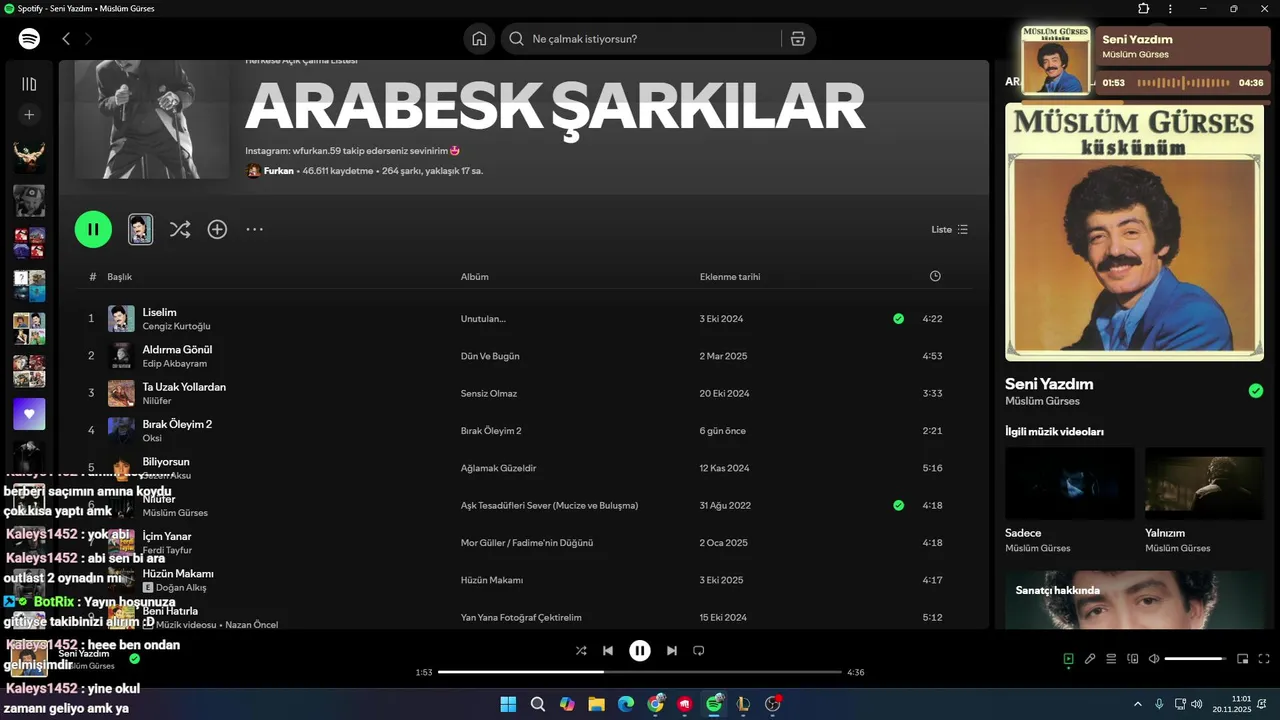
Task: Open Seni Yazdım title in side panel
Action: coord(1049,384)
